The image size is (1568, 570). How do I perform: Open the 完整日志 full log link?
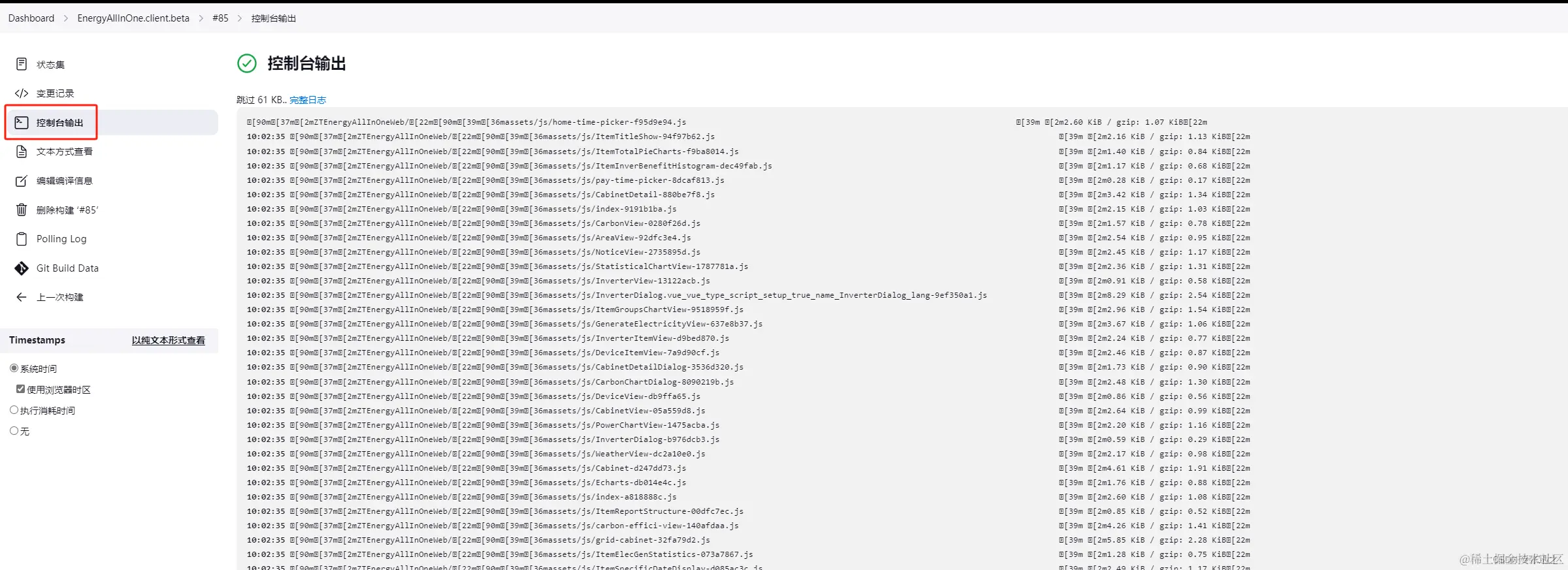tap(308, 100)
